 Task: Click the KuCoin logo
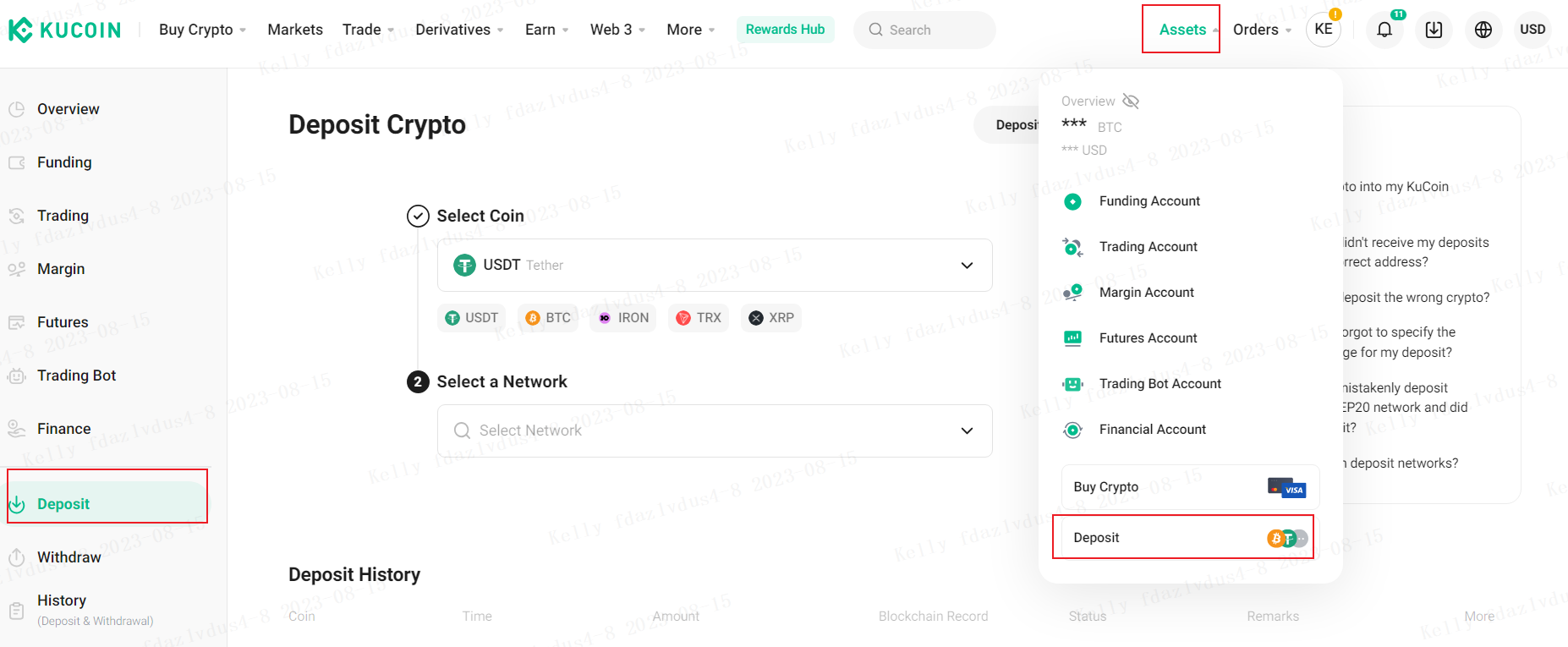[64, 30]
